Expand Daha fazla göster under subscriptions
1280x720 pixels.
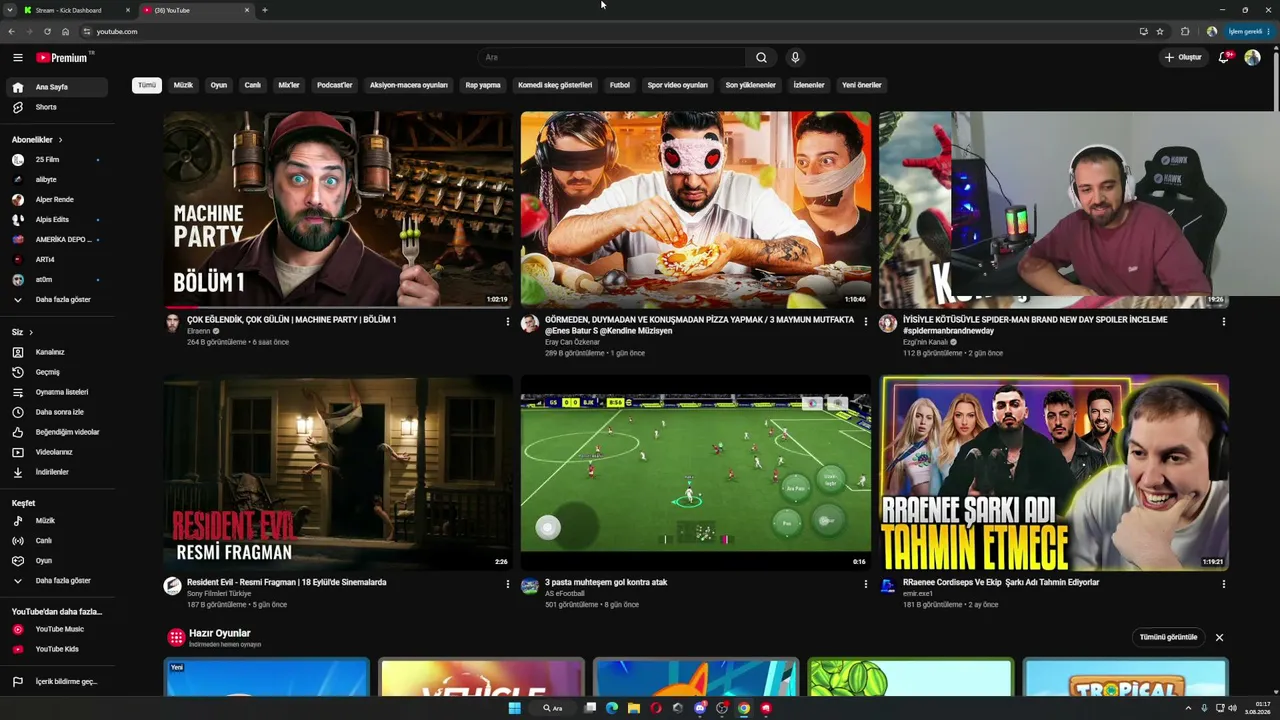point(56,300)
